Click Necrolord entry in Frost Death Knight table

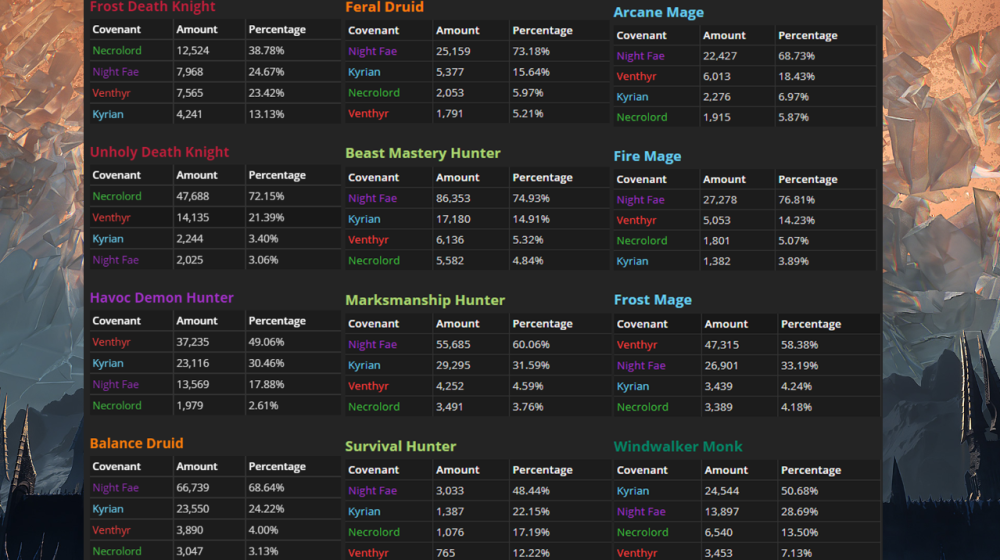coord(116,50)
